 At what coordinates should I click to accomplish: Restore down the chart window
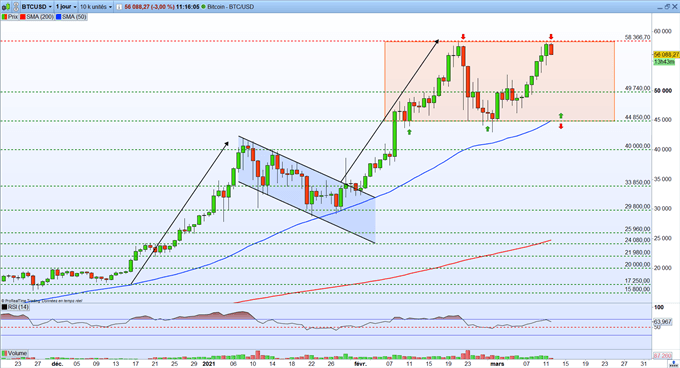(667, 7)
